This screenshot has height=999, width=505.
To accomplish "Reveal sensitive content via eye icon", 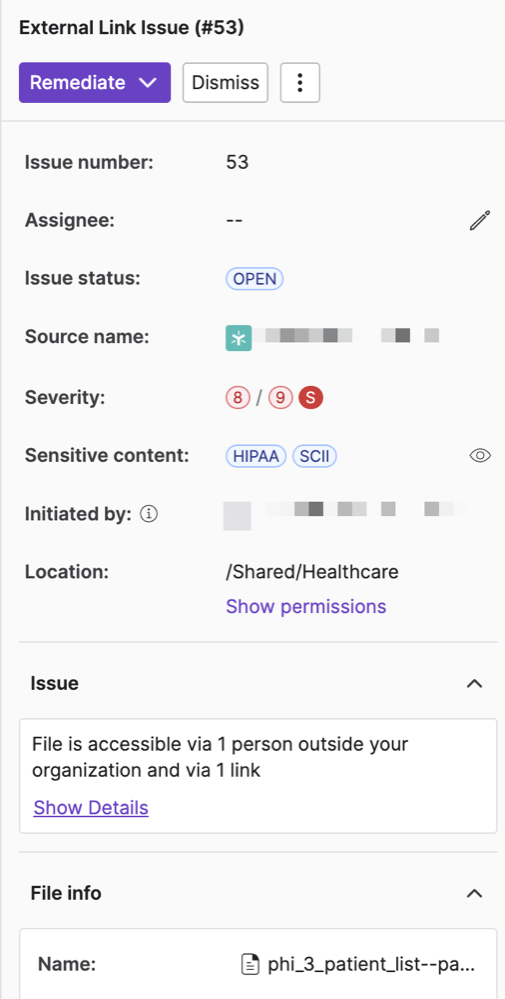I will (480, 456).
